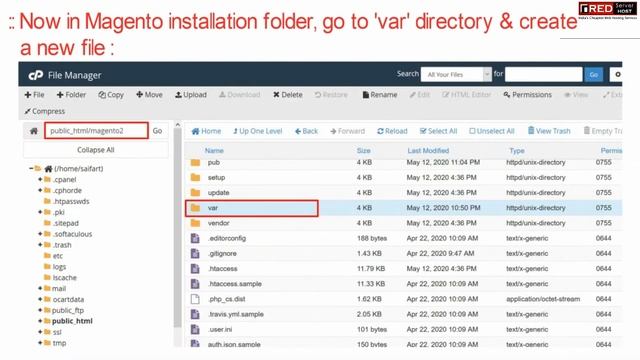Click the public_html/magento2 path field

click(96, 131)
